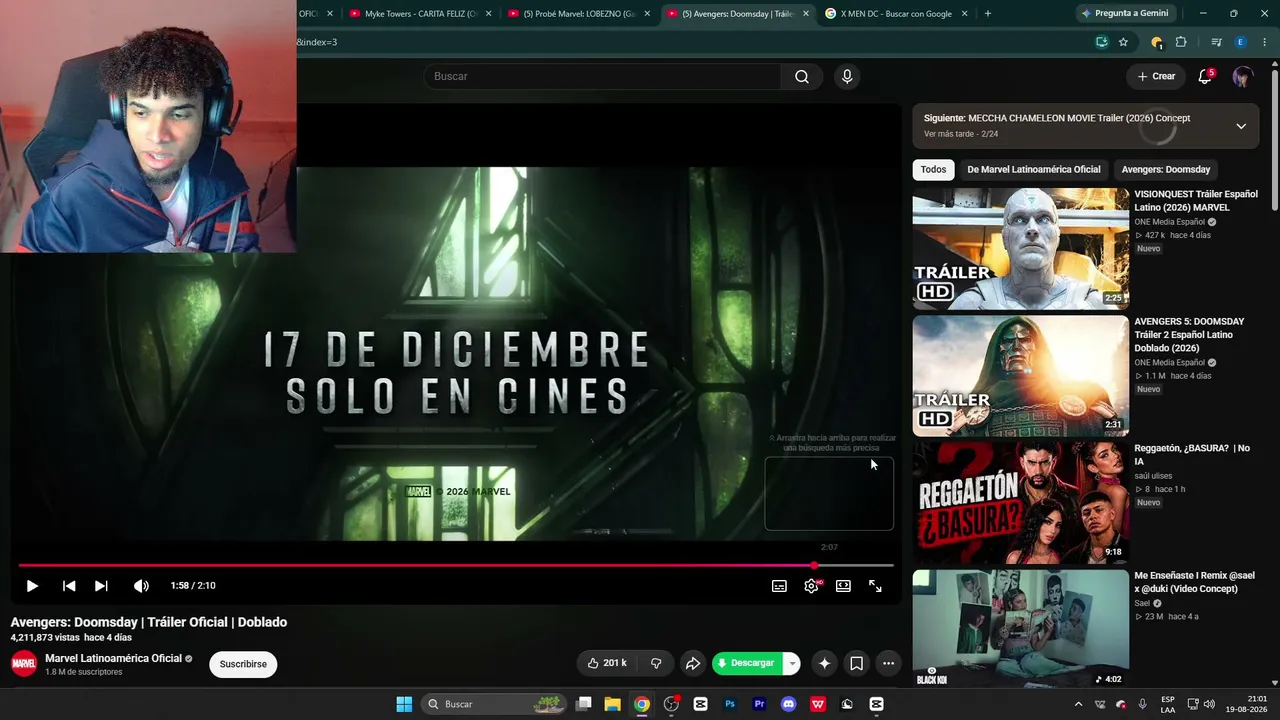Open Me Enseñaste I Remix video title
Screen dimensions: 1280x720
(x=1194, y=582)
